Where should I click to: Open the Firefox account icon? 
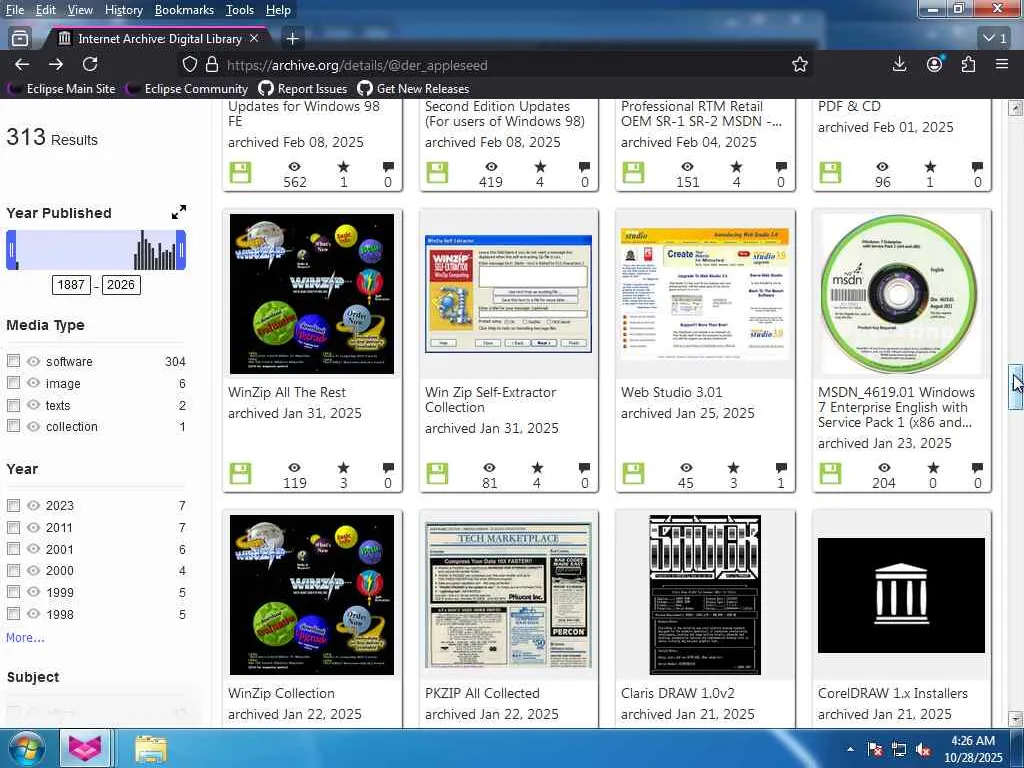935,64
